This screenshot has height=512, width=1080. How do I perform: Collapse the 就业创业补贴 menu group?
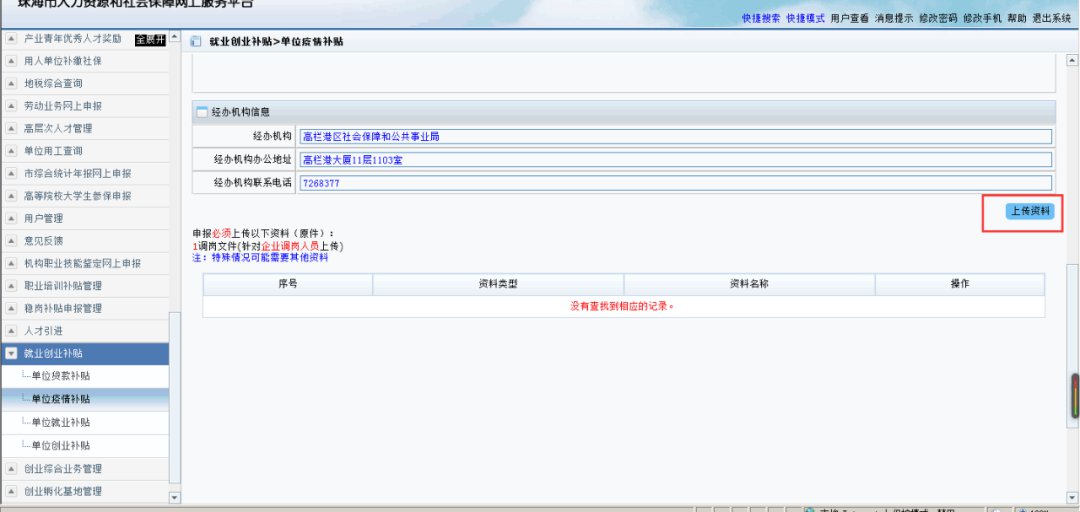11,354
